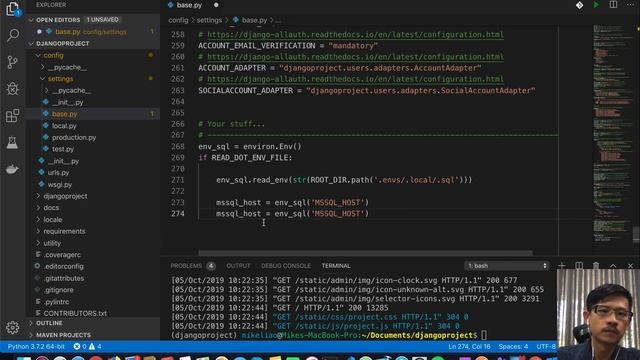This screenshot has height=360, width=640.
Task: Maximize the panel with up chevron
Action: pos(613,266)
